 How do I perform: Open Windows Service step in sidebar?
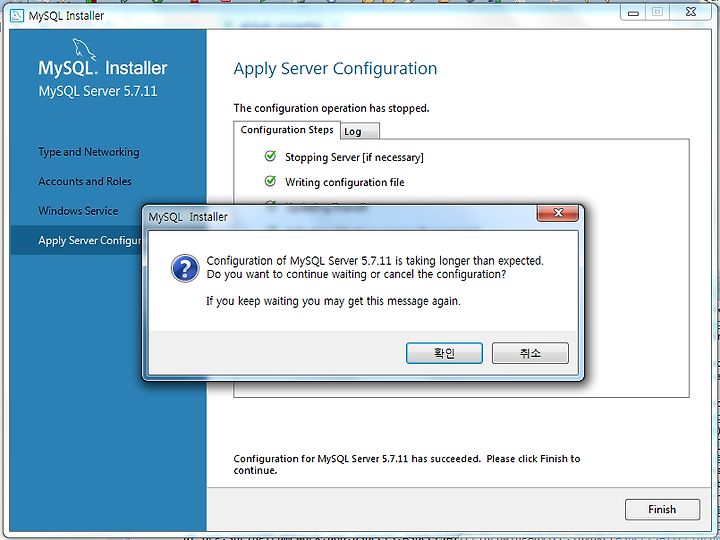(x=78, y=211)
